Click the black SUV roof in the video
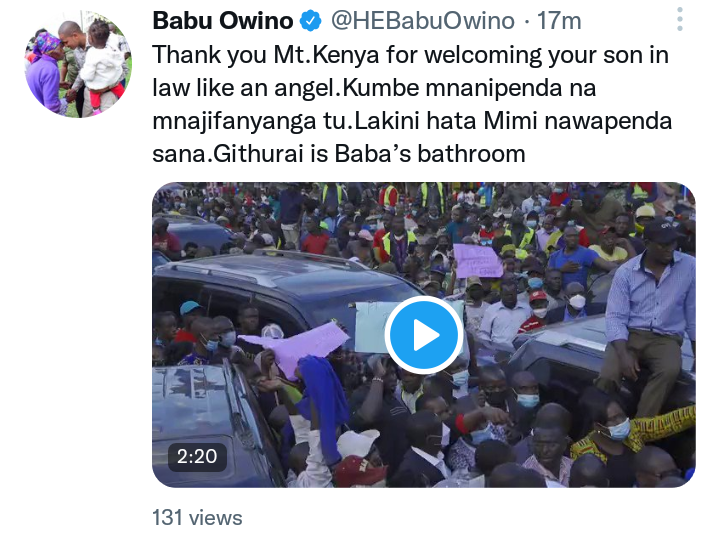Viewport: 720px width, 553px height. 276,271
